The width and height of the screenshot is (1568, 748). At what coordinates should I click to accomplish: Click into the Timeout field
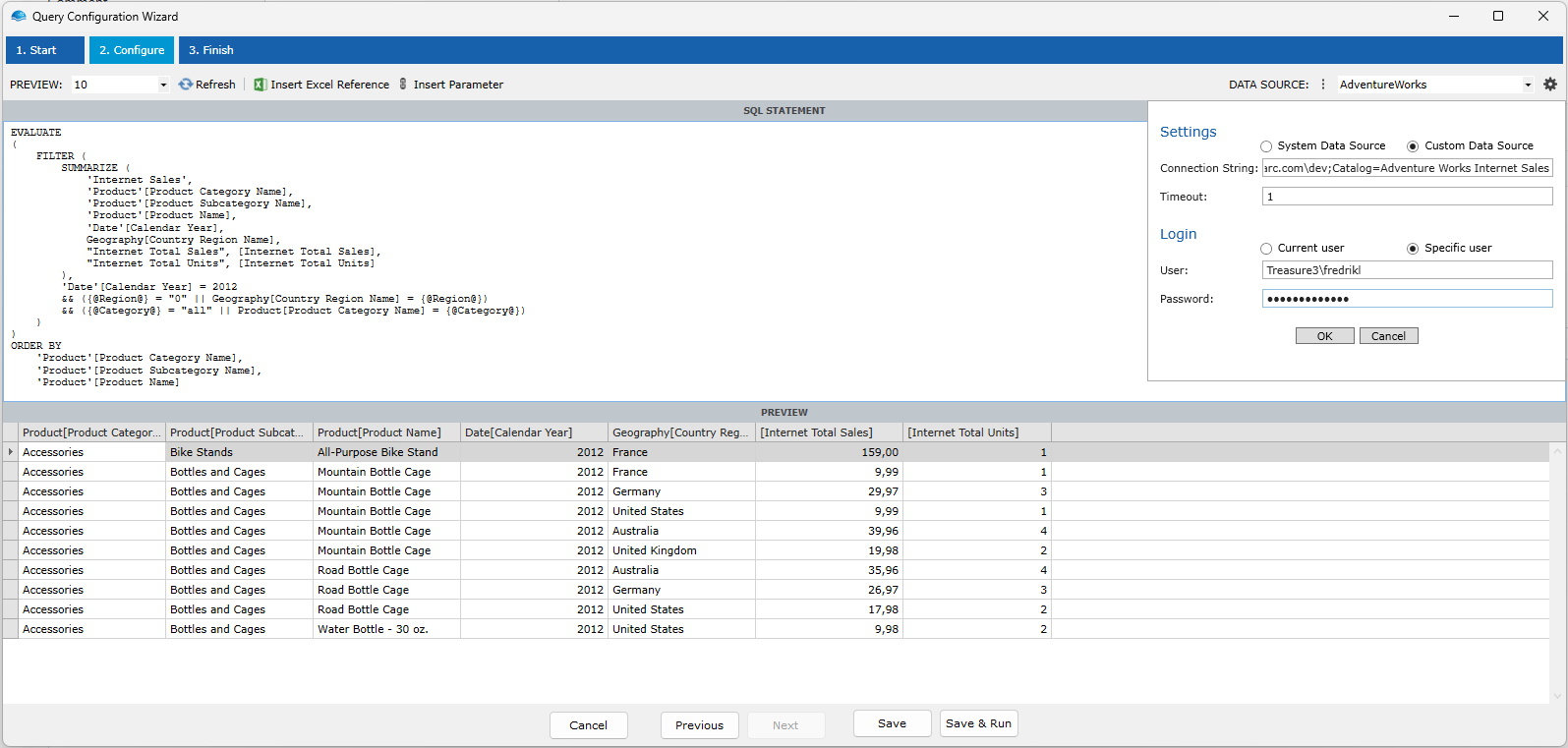pyautogui.click(x=1407, y=197)
